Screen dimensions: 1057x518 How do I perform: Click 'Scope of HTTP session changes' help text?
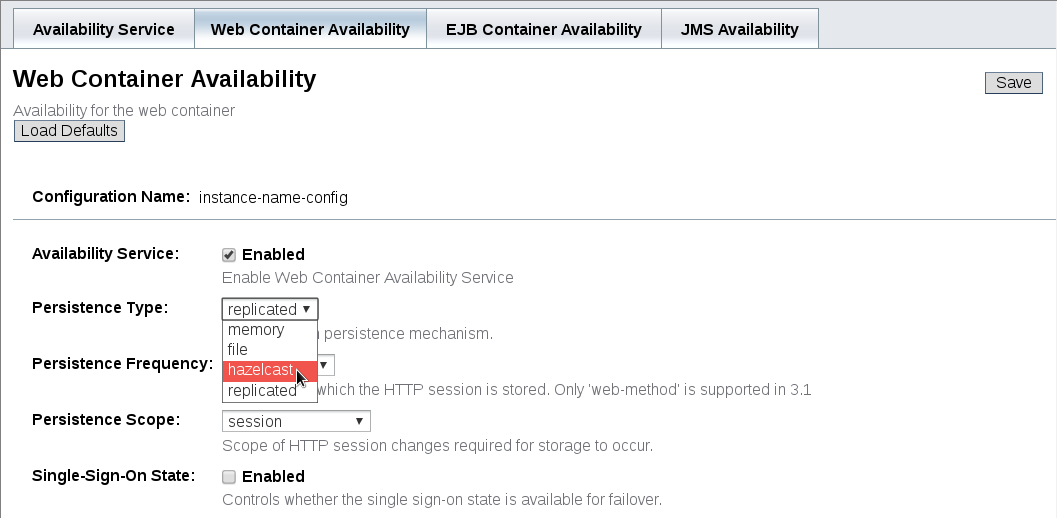click(437, 446)
